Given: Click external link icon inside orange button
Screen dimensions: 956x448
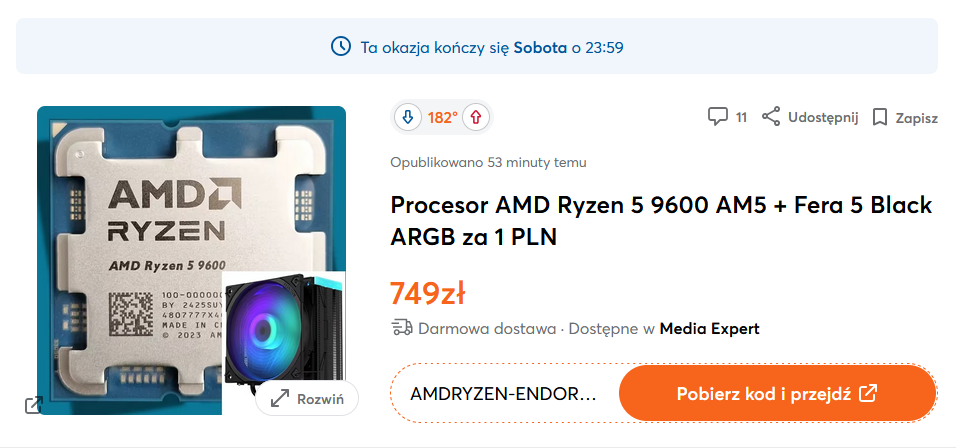Looking at the screenshot, I should (868, 393).
